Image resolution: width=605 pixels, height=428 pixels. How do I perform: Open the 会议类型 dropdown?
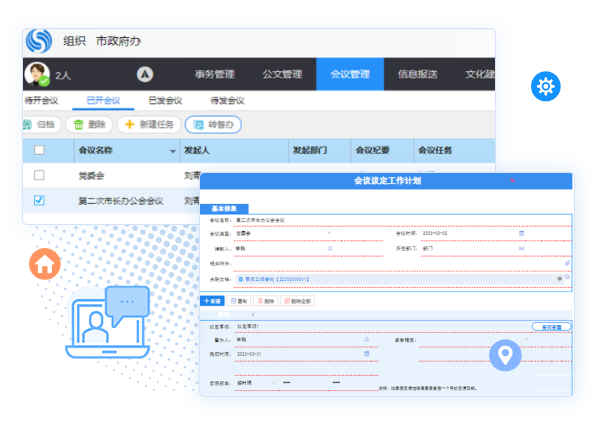click(x=329, y=233)
